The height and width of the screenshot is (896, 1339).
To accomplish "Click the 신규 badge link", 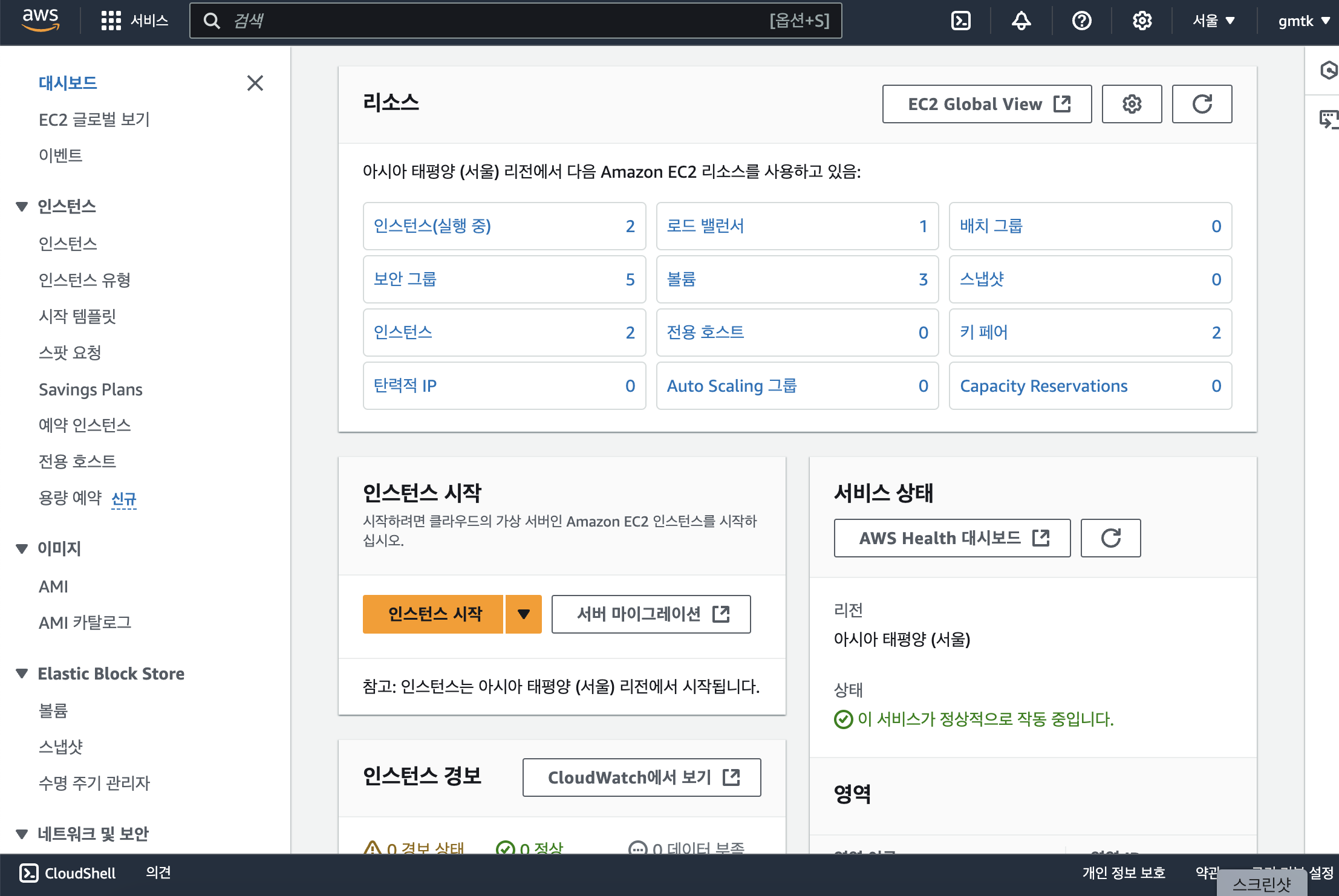I will pos(124,499).
